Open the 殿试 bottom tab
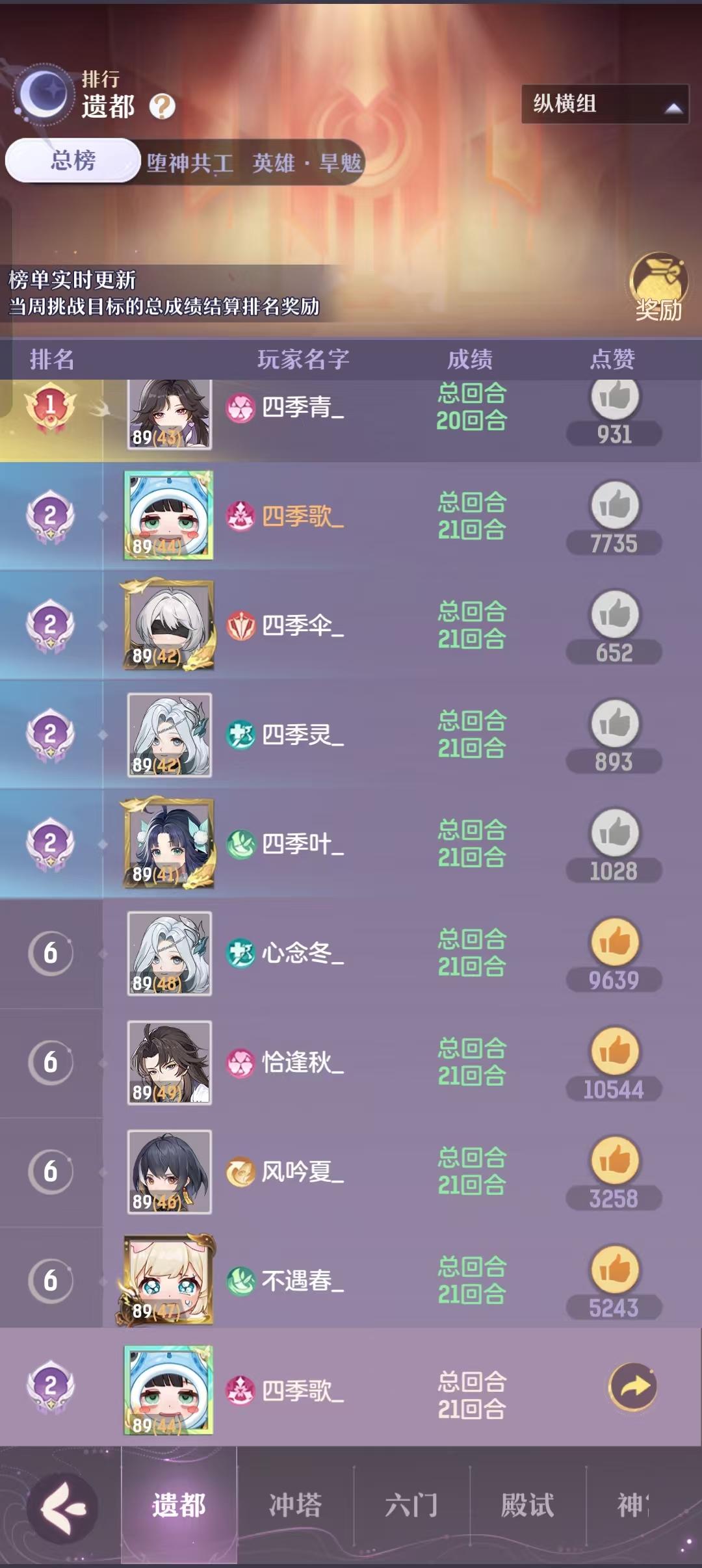 pos(527,1505)
